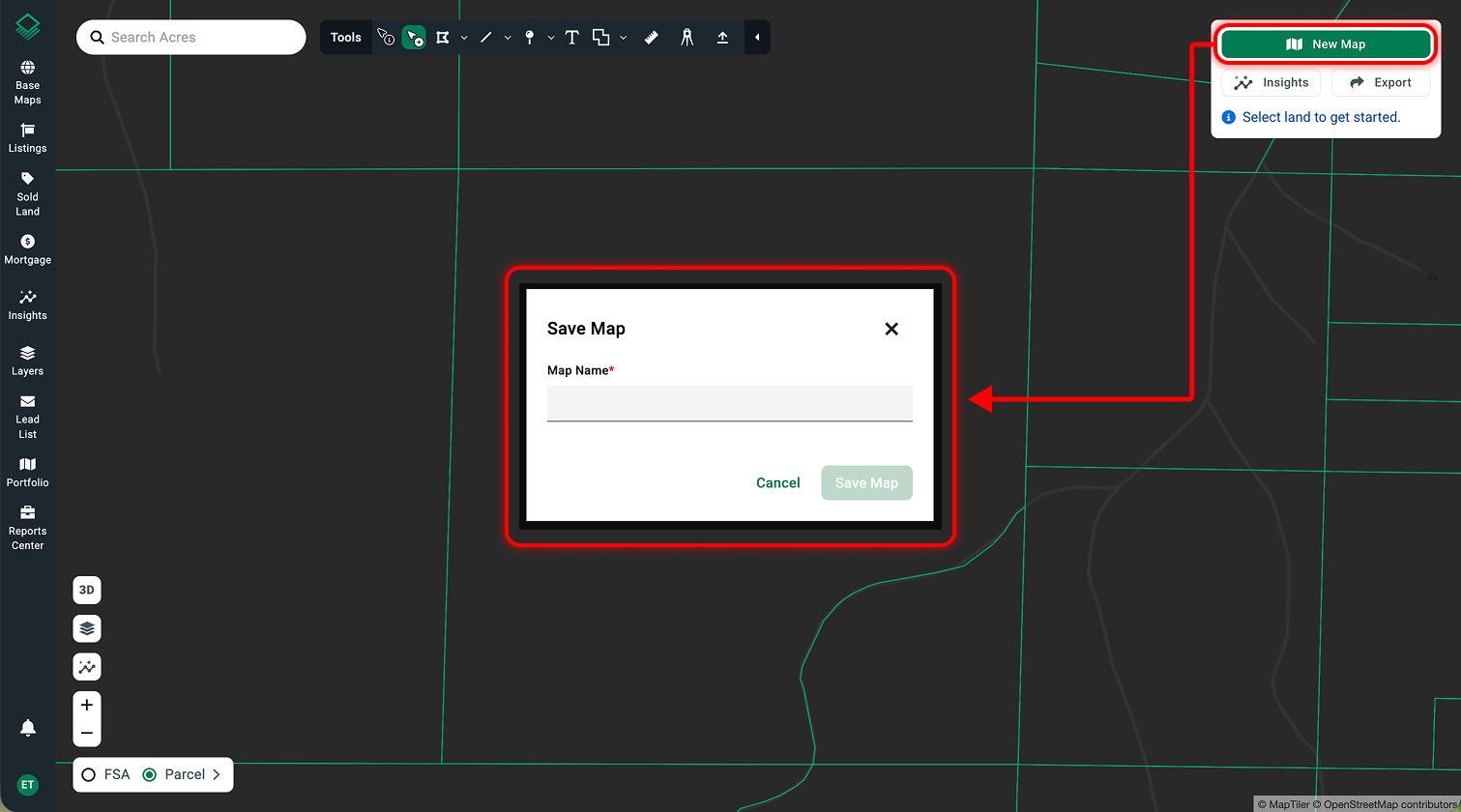
Task: Expand the line tool dropdown arrow
Action: 508,38
